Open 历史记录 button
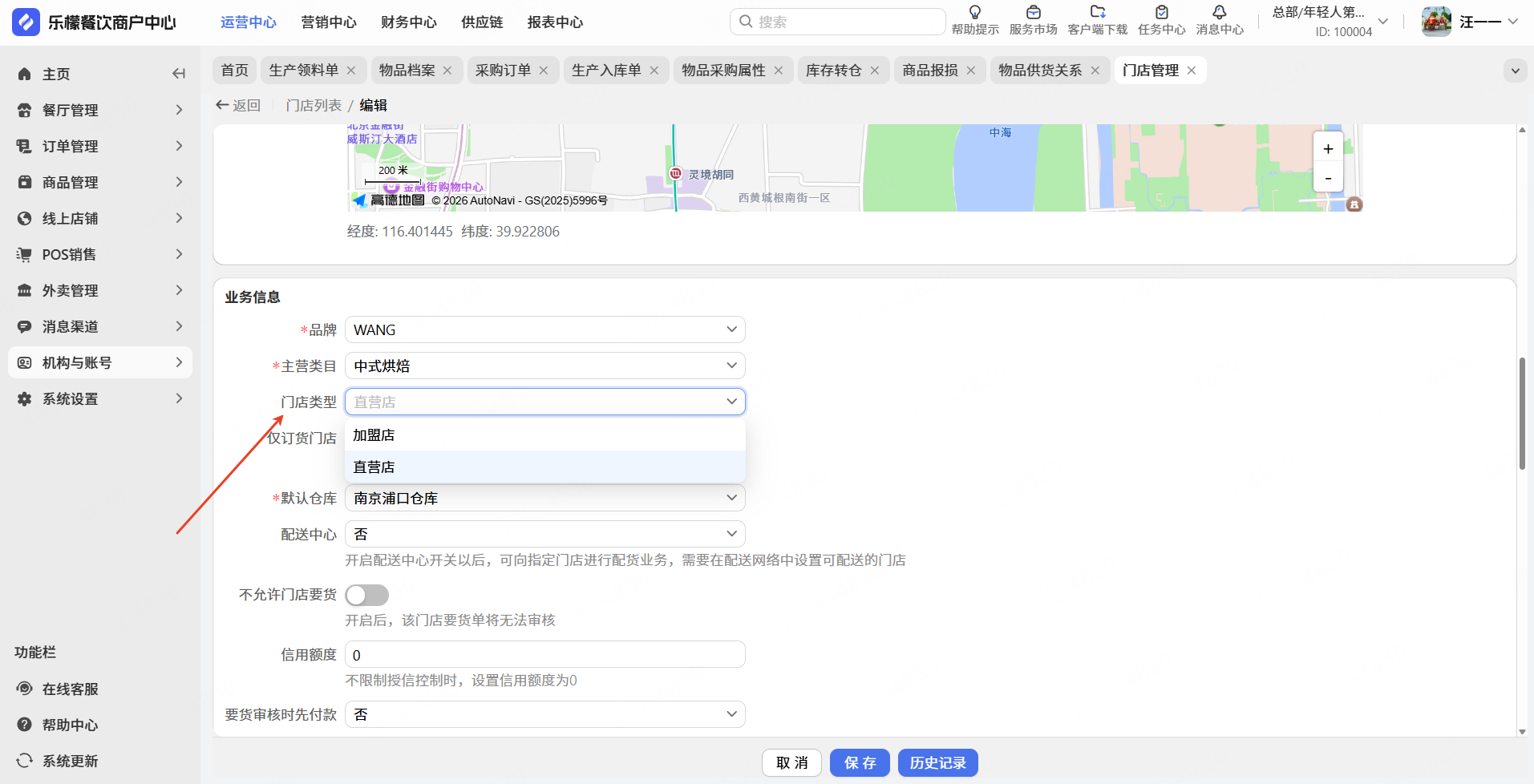This screenshot has height=784, width=1534. click(x=937, y=763)
